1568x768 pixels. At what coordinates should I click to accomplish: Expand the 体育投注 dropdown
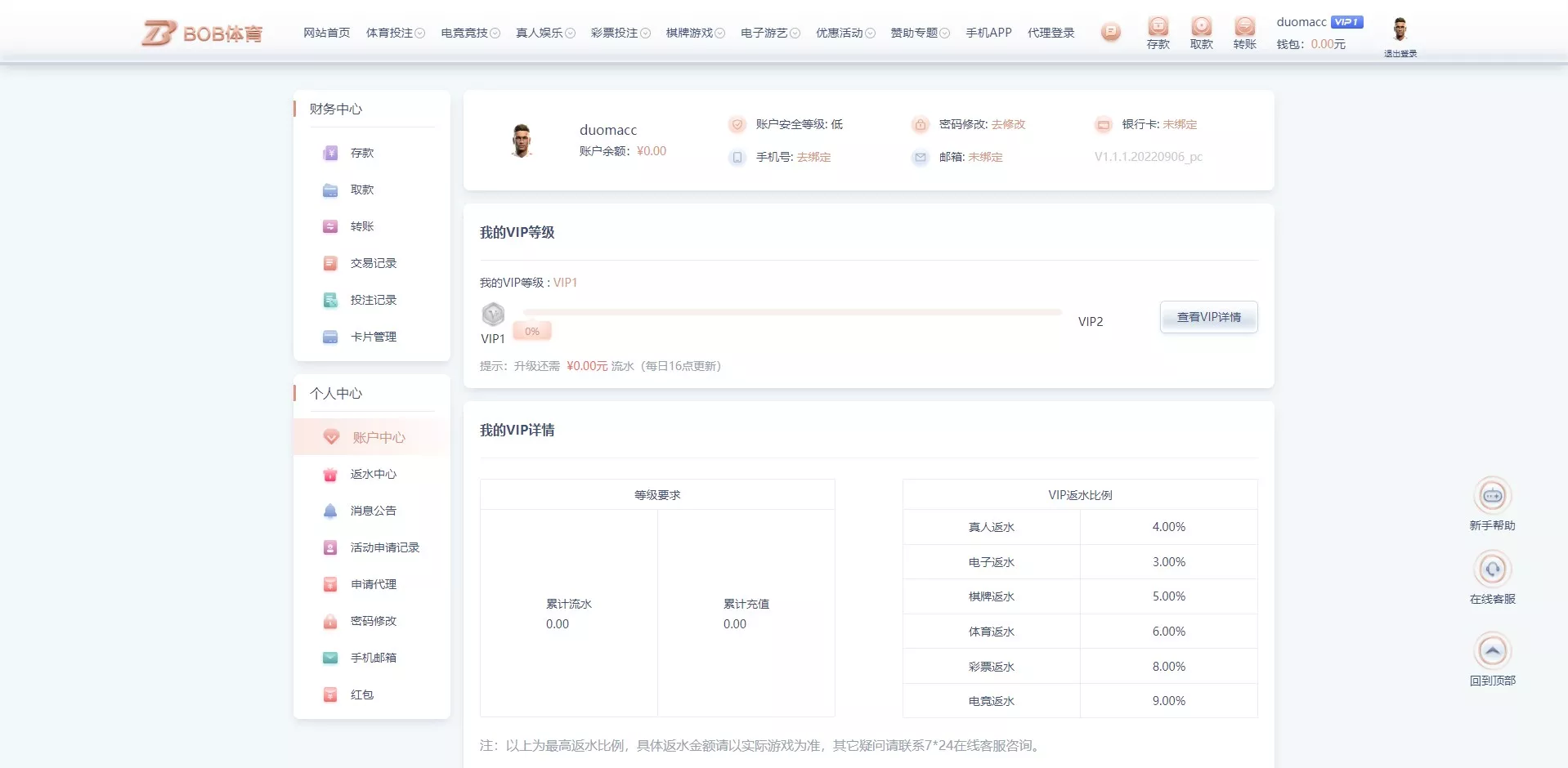coord(396,33)
